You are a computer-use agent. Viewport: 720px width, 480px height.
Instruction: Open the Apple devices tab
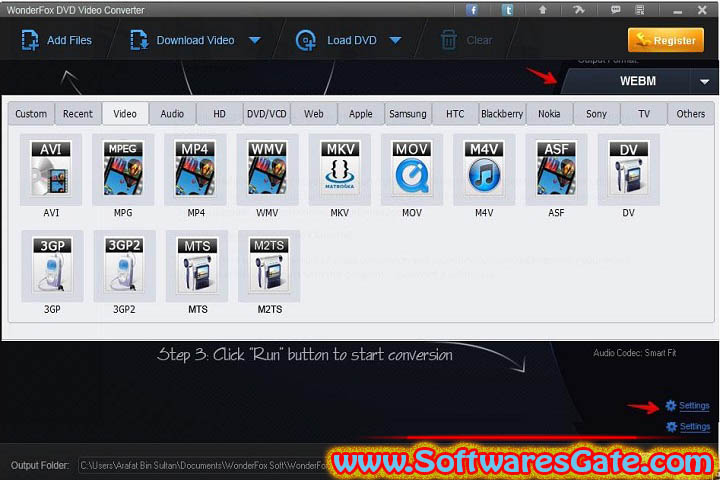click(x=361, y=114)
